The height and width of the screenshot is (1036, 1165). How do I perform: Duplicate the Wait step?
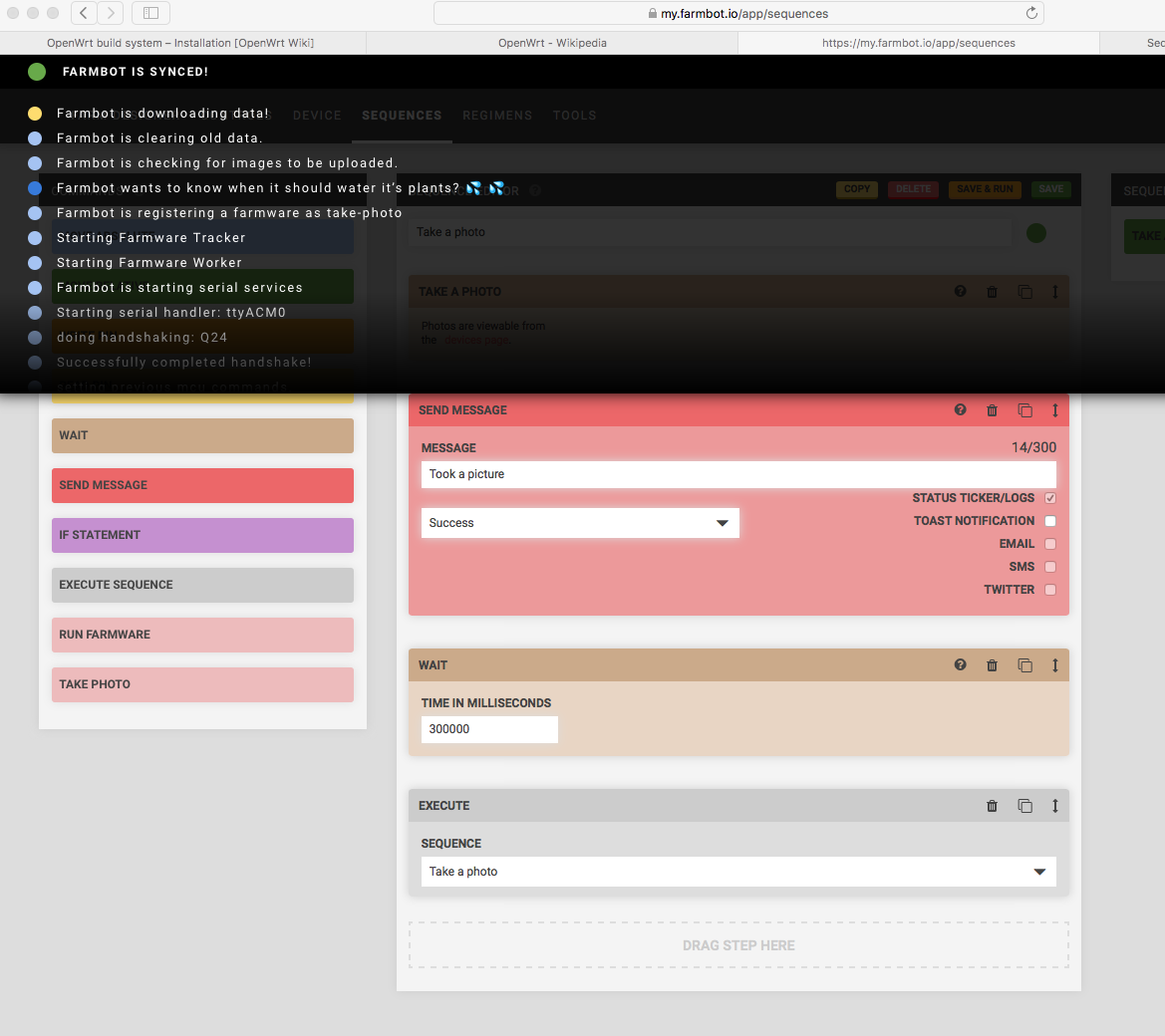(x=1025, y=665)
